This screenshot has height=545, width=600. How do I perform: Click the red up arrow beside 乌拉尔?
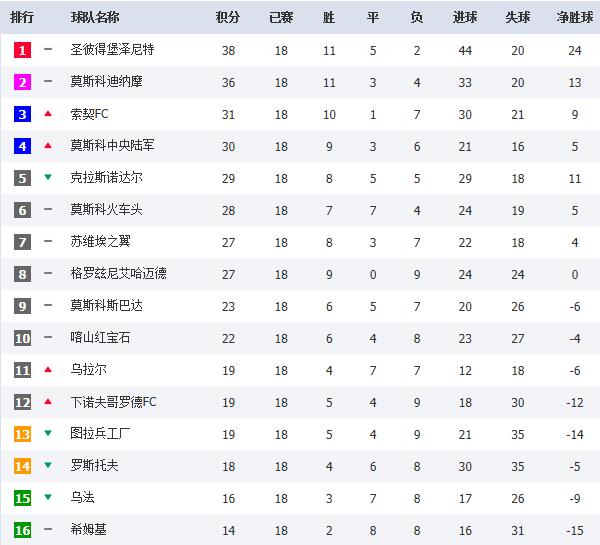tap(47, 369)
